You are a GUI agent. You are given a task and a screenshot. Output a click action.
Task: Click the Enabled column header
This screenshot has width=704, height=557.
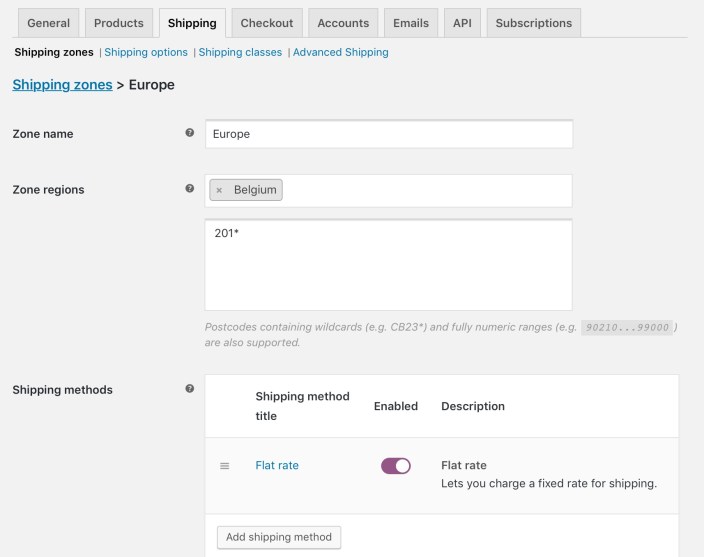(396, 406)
